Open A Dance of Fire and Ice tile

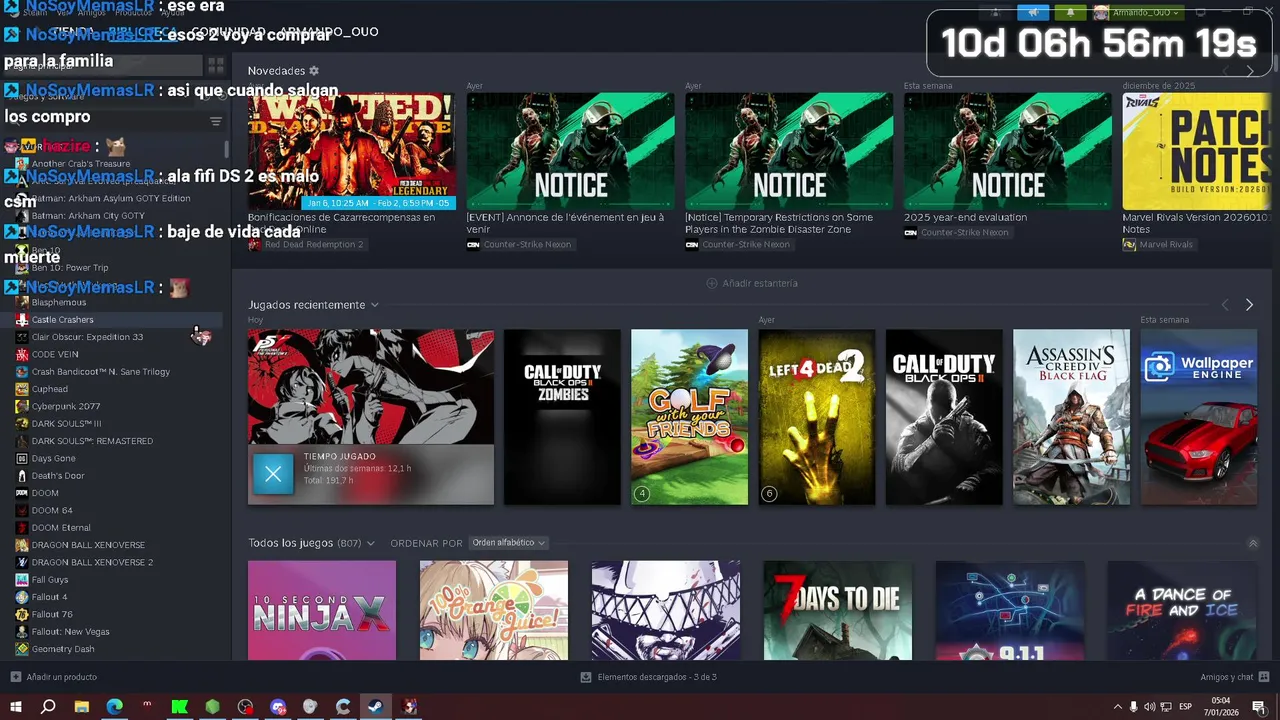[1182, 610]
